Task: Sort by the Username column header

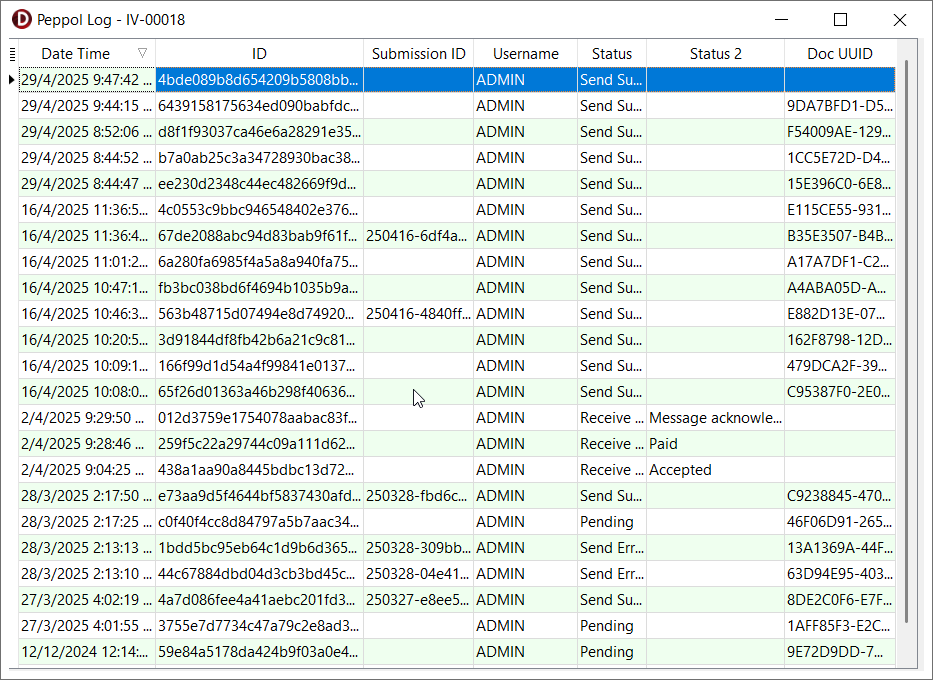Action: pos(525,54)
